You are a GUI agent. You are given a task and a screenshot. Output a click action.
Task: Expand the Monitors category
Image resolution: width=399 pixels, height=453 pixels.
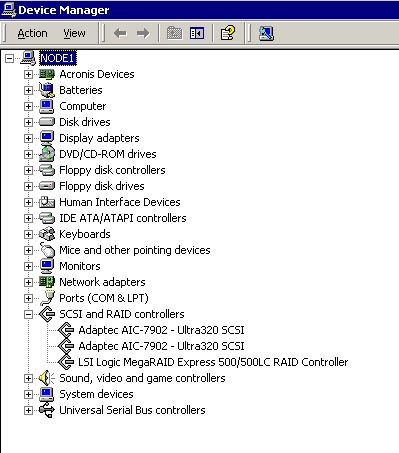tap(28, 266)
